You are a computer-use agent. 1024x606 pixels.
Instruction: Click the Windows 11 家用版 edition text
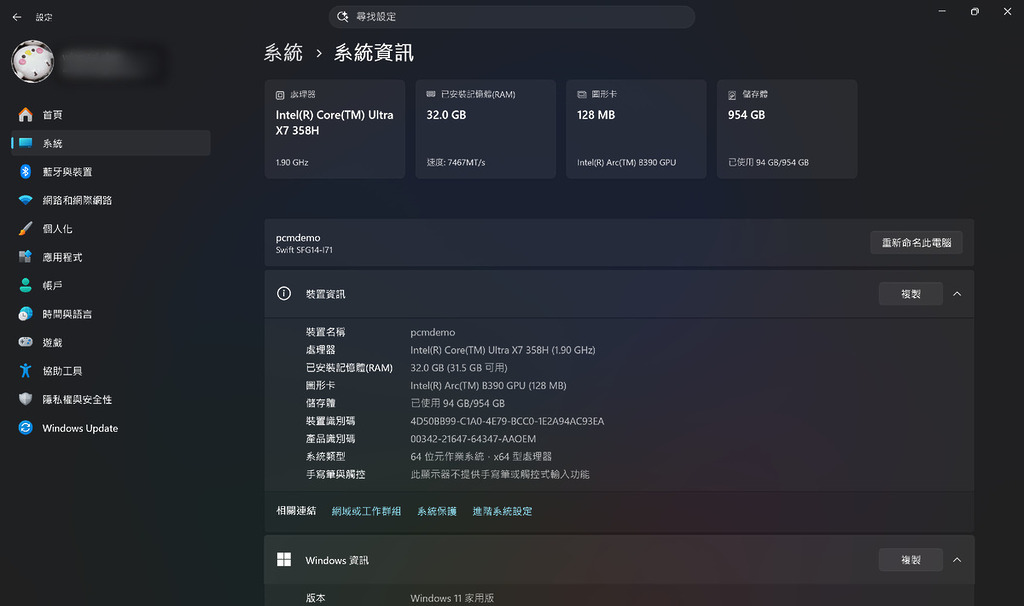point(452,598)
